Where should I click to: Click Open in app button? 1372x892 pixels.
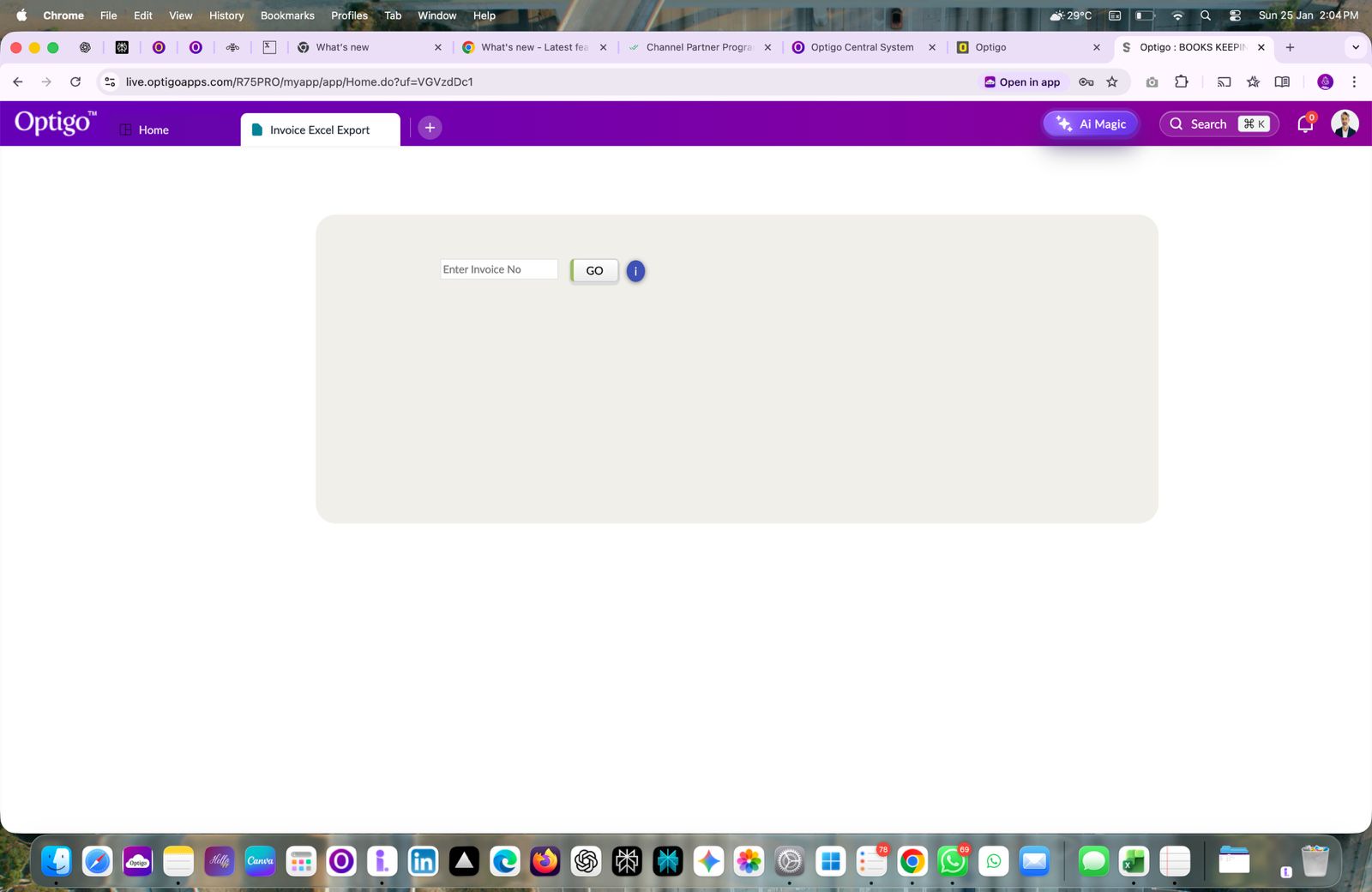1022,82
